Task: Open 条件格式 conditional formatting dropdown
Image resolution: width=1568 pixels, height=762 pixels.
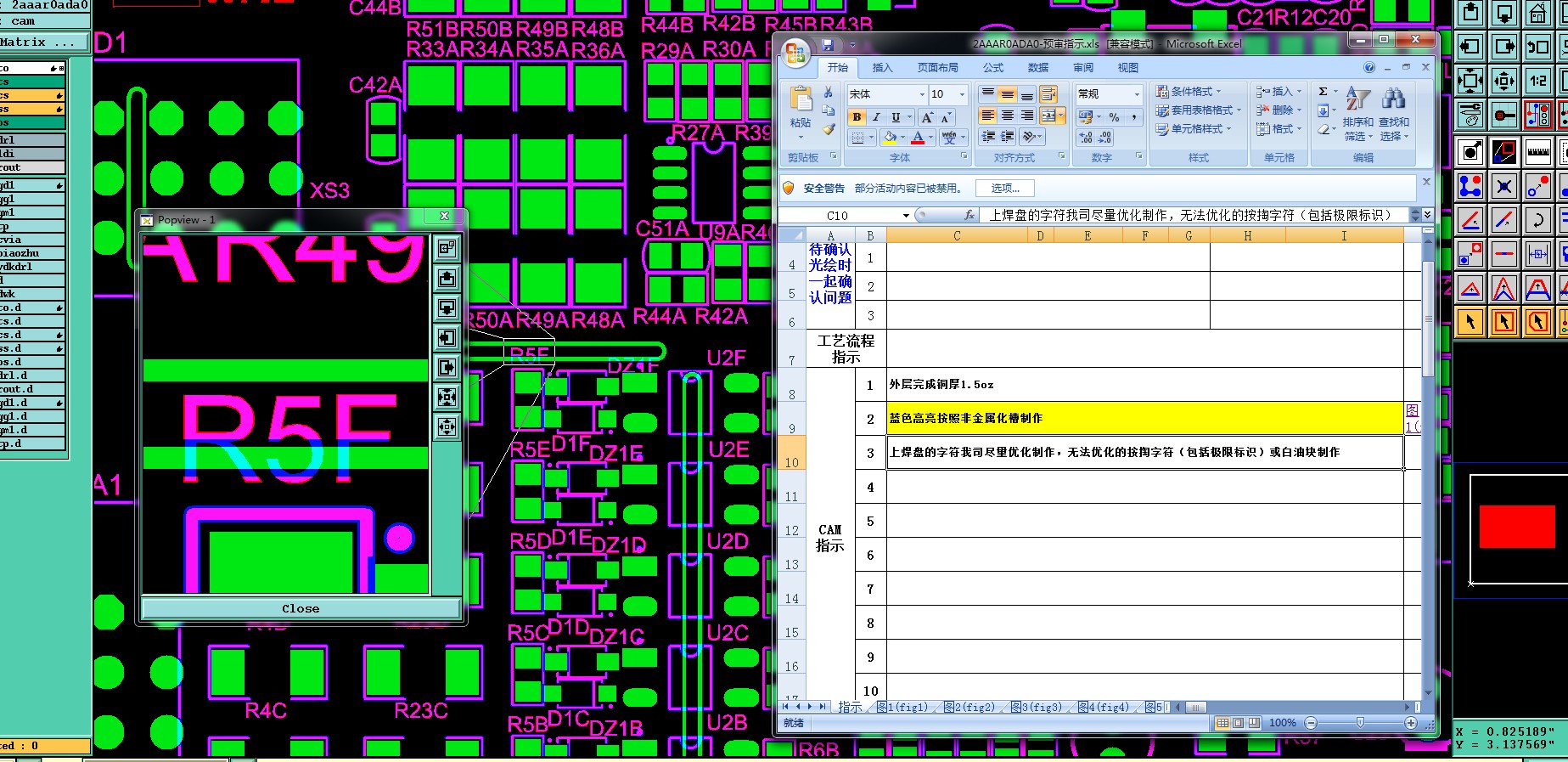Action: coord(1189,92)
